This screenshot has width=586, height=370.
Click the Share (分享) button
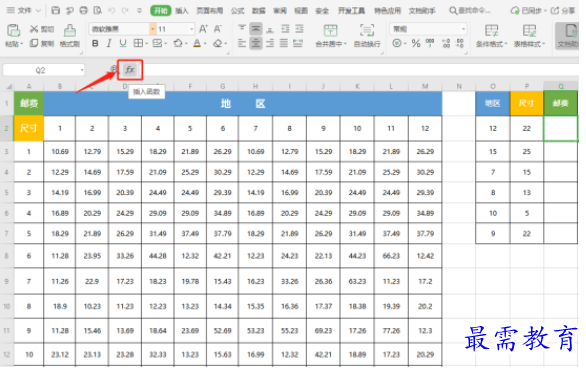[x=563, y=10]
